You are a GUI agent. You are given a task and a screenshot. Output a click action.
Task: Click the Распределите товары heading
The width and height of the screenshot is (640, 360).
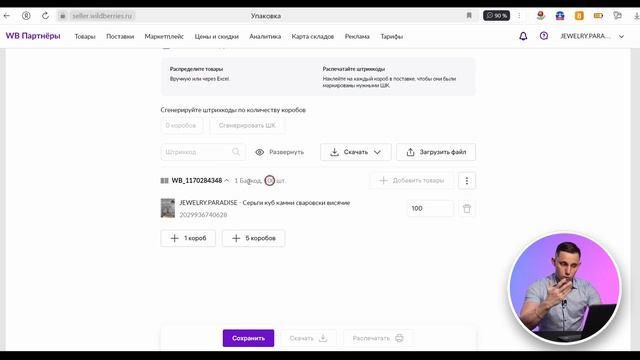tap(196, 69)
